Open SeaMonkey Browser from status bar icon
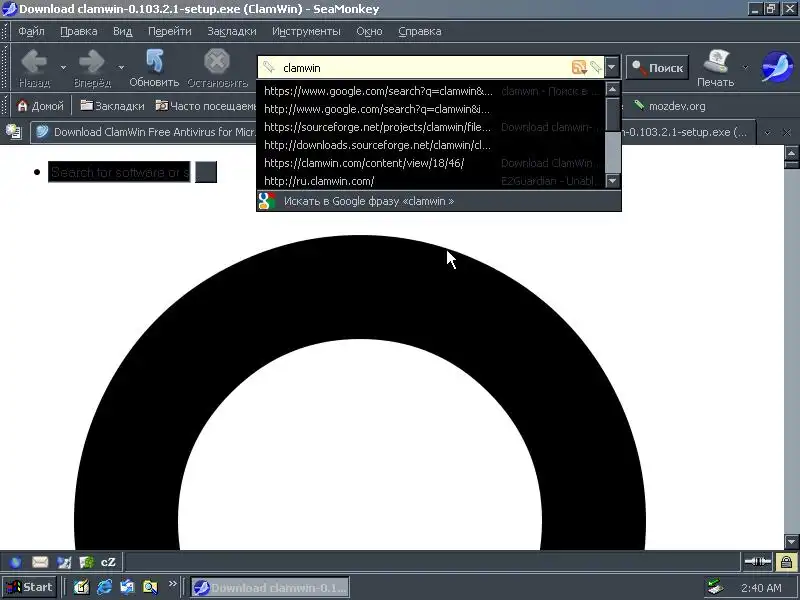The height and width of the screenshot is (600, 800). [16, 562]
